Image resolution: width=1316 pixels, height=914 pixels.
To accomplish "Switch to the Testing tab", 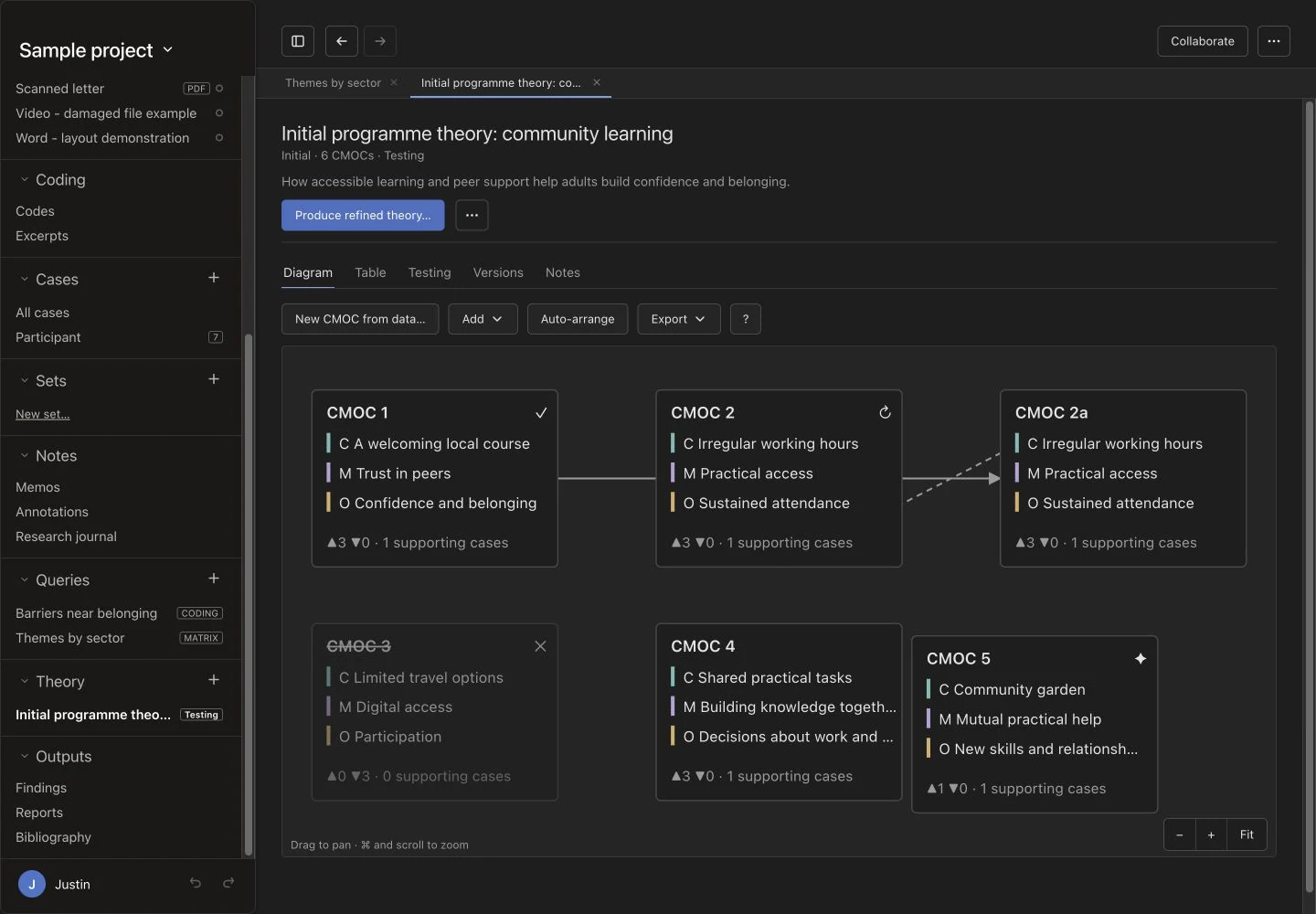I will coord(430,272).
